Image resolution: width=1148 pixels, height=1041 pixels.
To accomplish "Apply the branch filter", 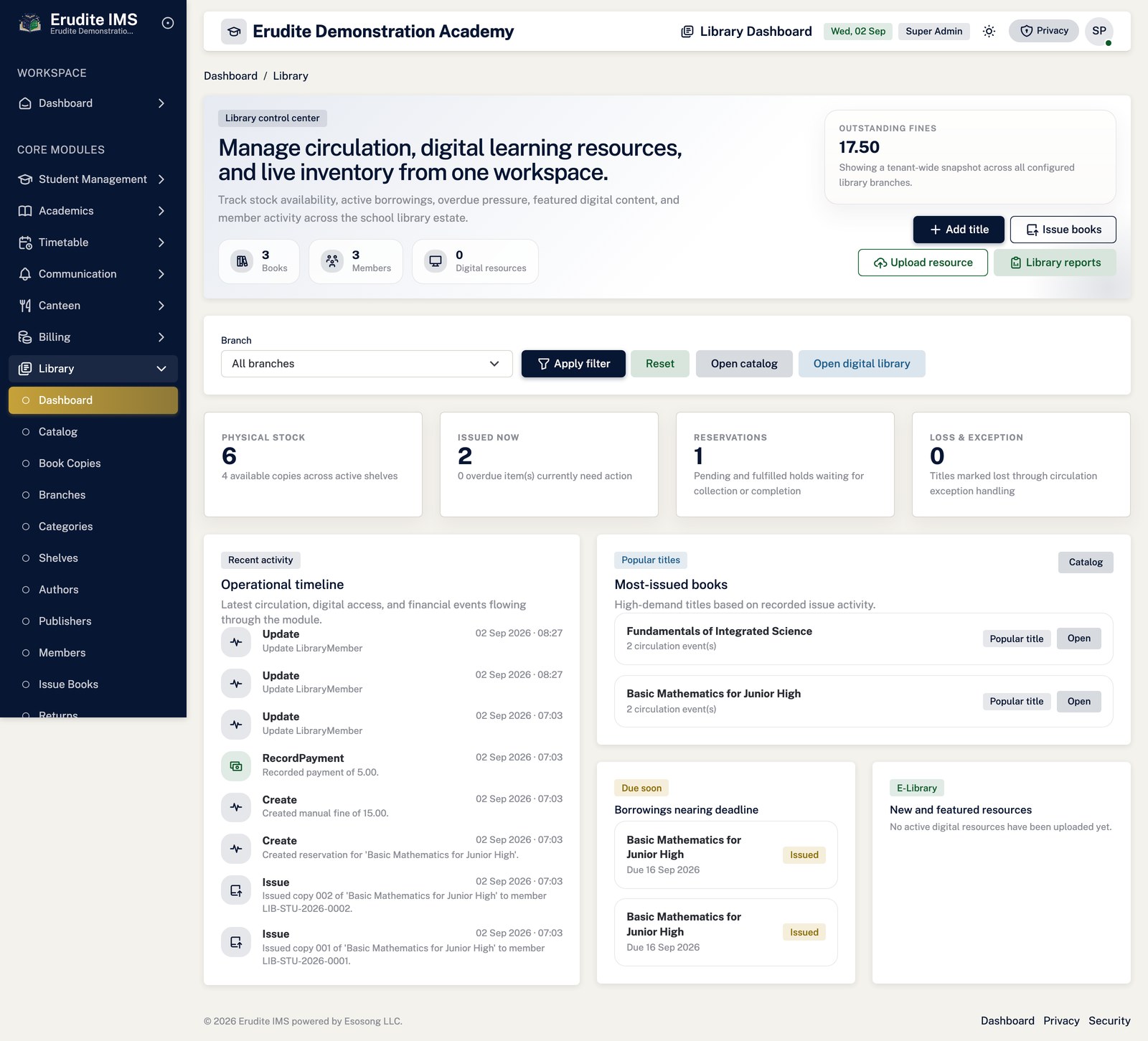I will point(573,364).
